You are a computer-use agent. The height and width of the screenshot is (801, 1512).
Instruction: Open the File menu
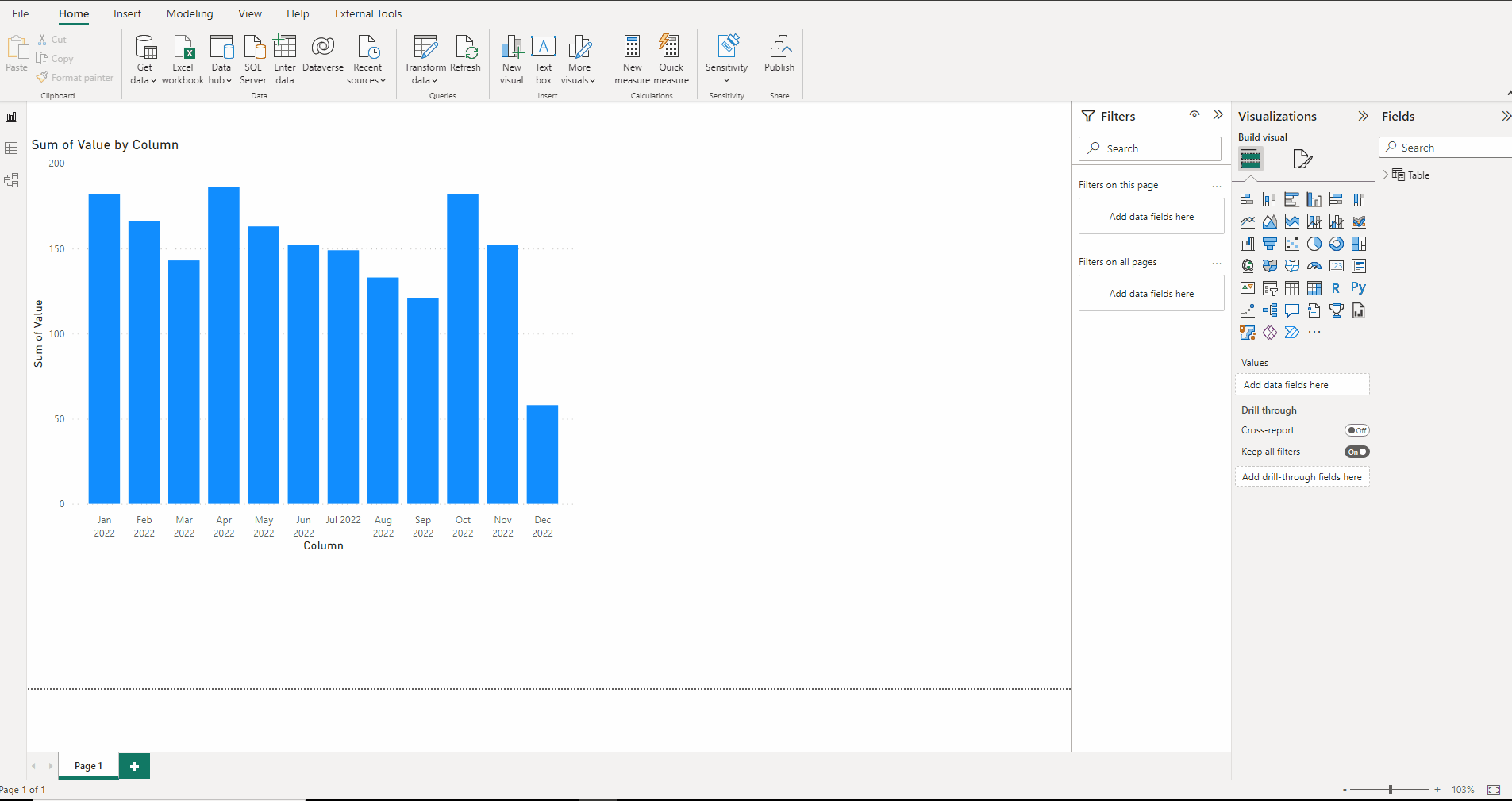click(x=21, y=13)
